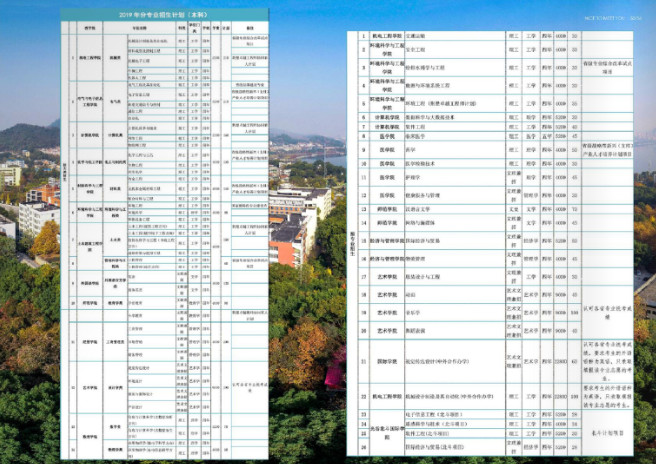Click '健康服务与管理' in row 12
The width and height of the screenshot is (656, 464).
point(423,195)
